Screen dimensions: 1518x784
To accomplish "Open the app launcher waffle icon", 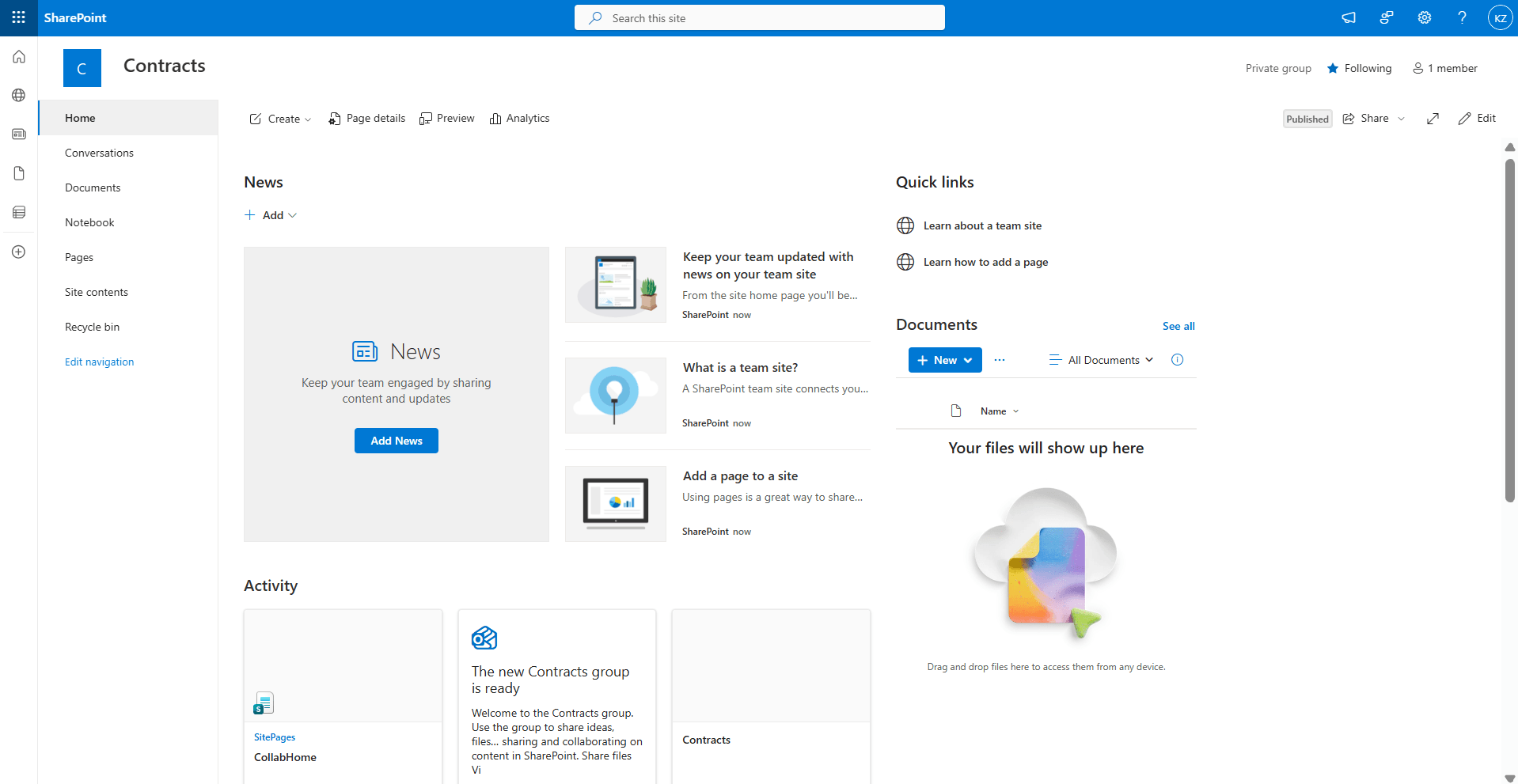I will 19,17.
